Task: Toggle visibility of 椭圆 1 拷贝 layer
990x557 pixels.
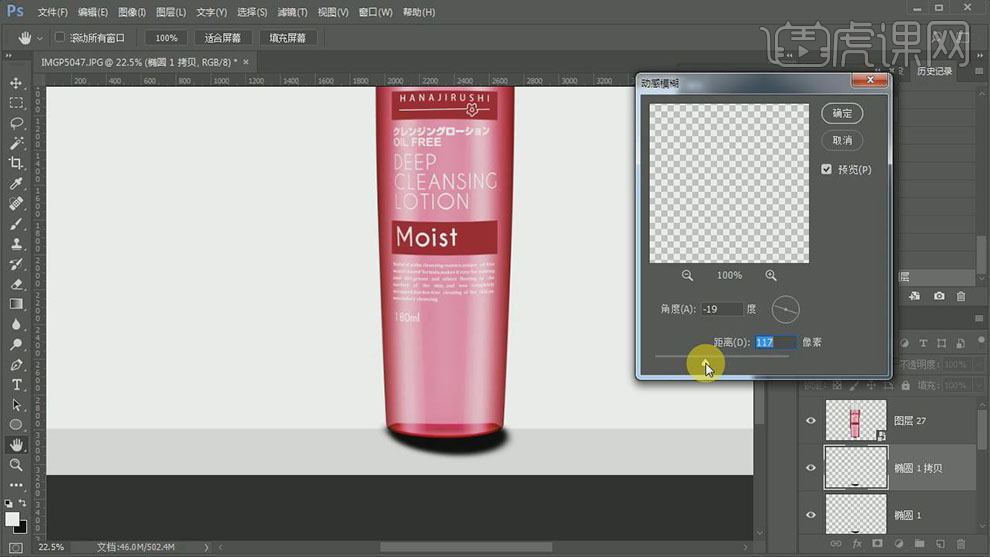Action: coord(811,467)
